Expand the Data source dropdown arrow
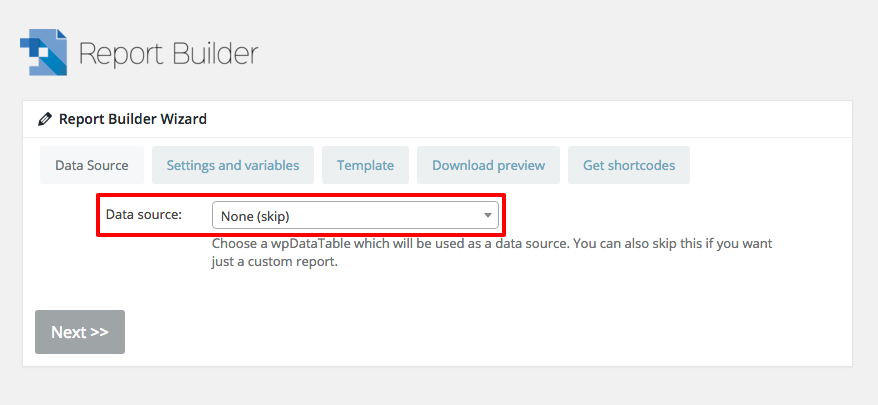 (x=488, y=215)
